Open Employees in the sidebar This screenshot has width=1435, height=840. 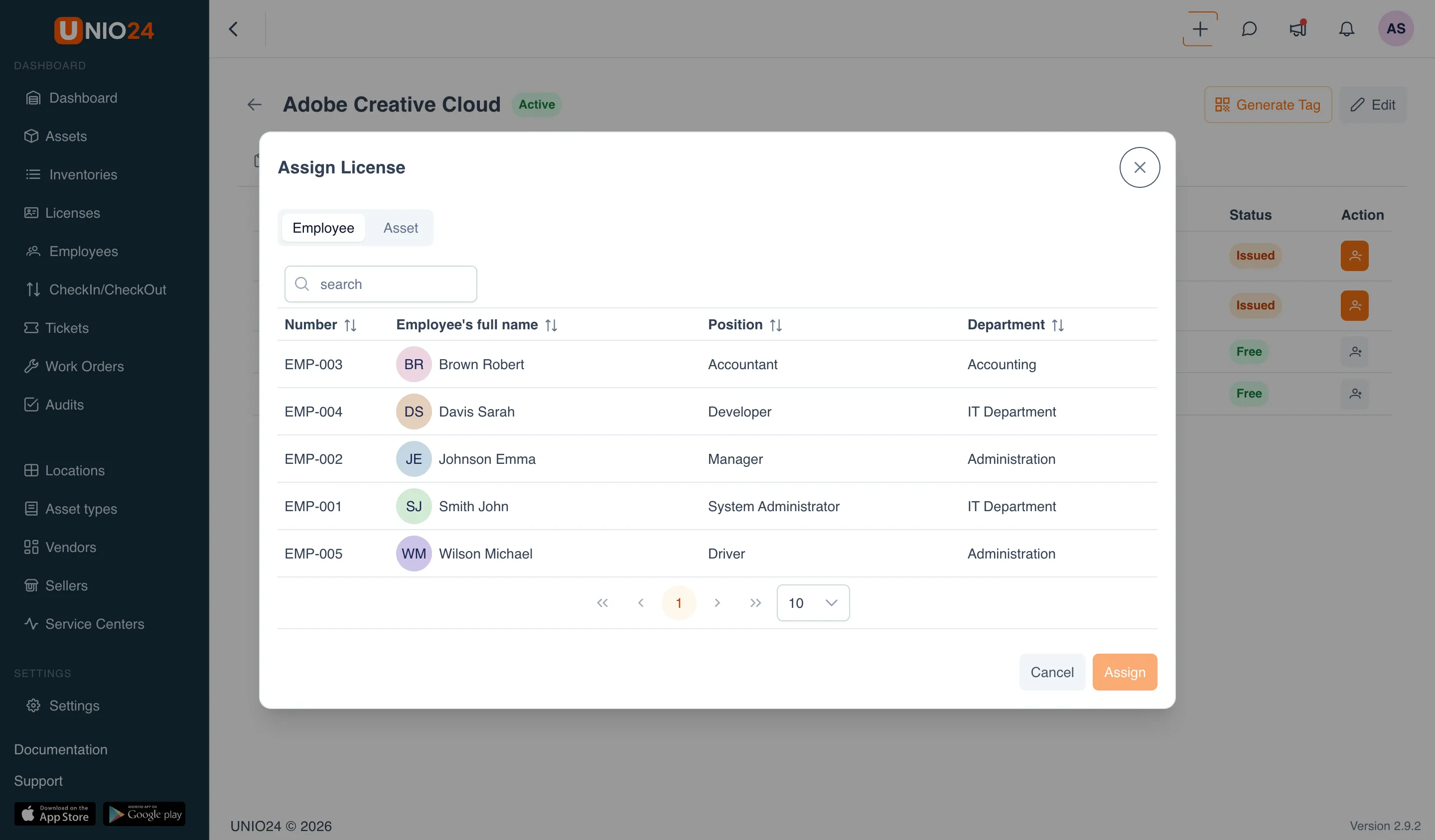[72, 251]
